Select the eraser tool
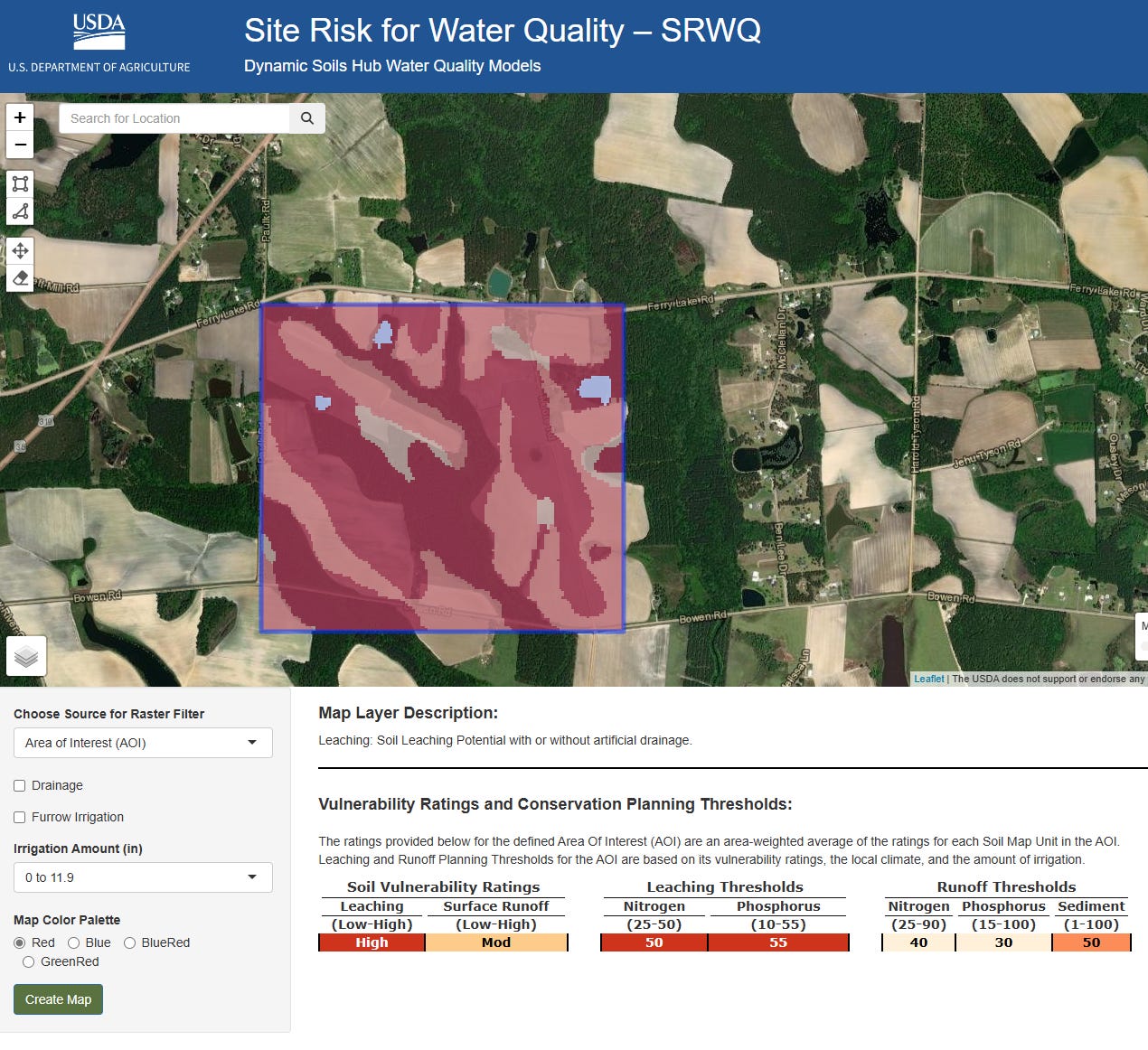Screen dimensions: 1148x1050 coord(20,278)
